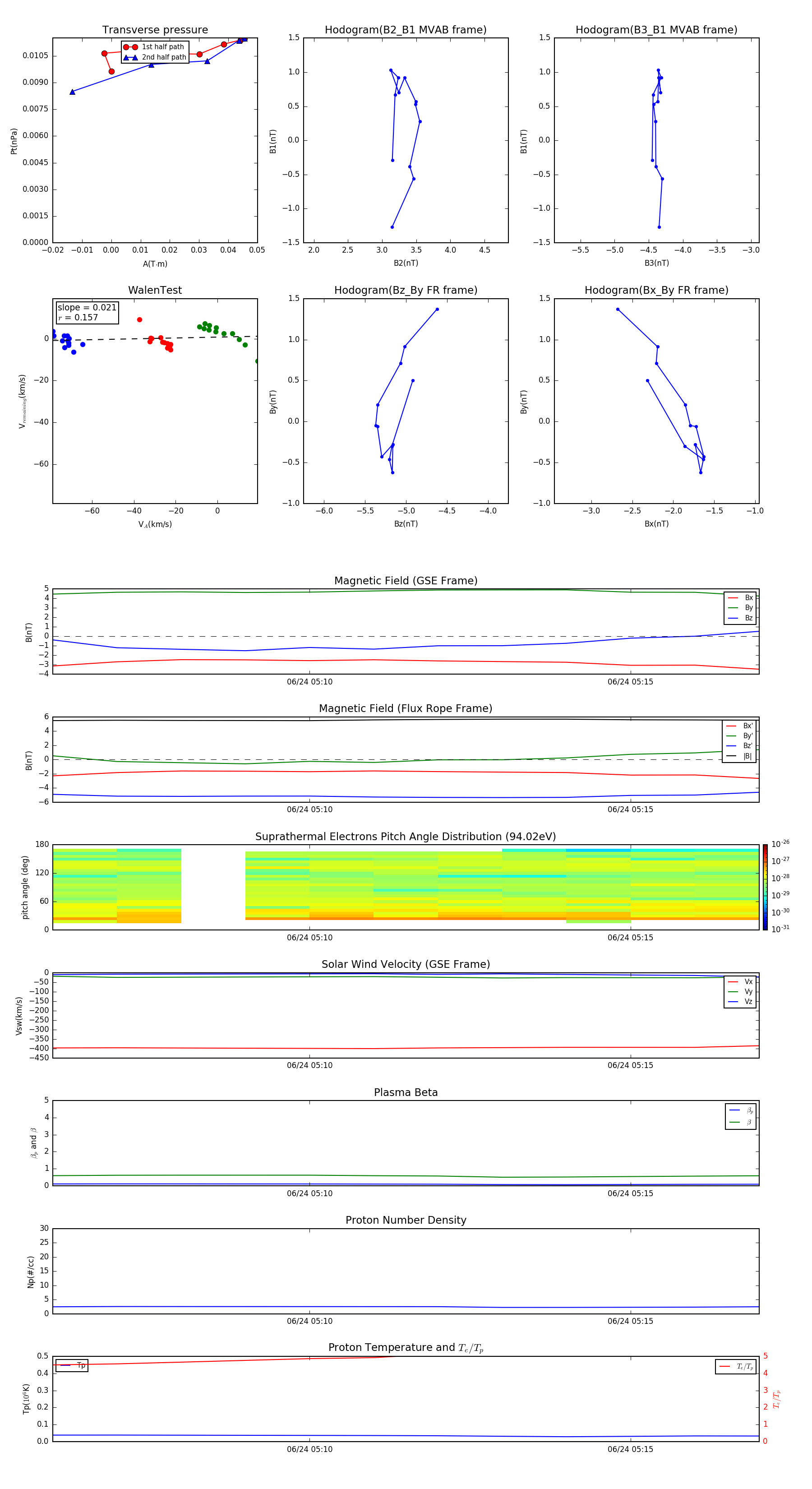Select the 'Tp' legend entry

point(72,1365)
